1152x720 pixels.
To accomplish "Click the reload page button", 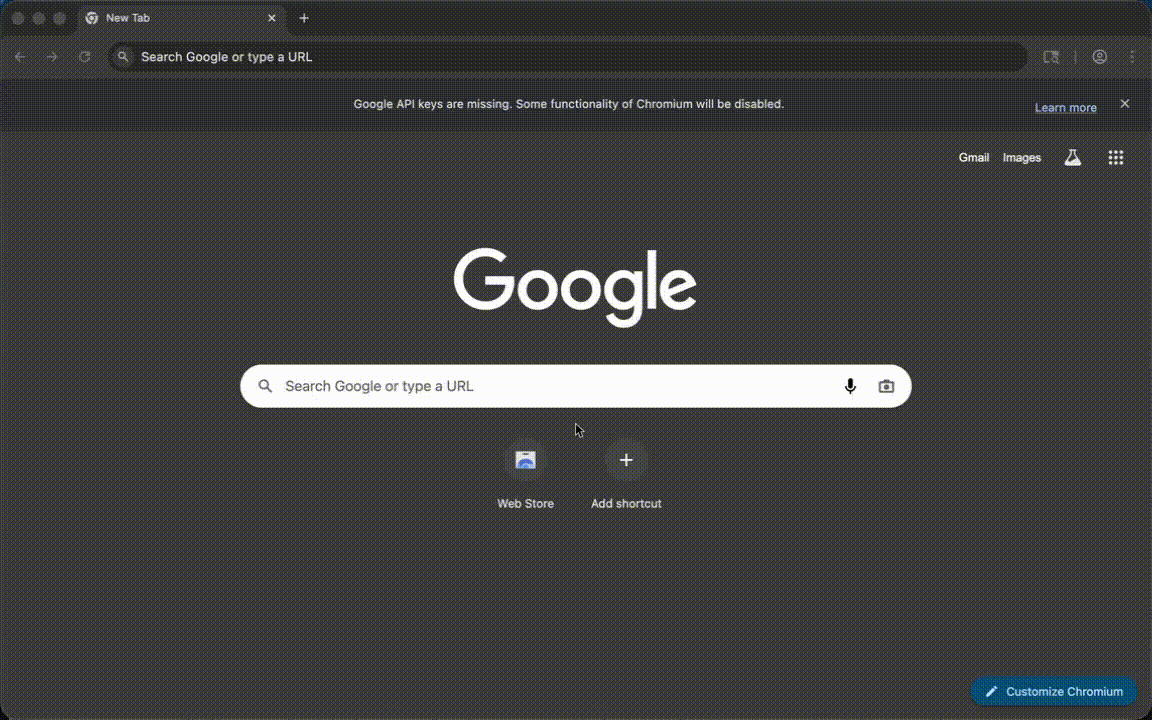I will click(85, 57).
